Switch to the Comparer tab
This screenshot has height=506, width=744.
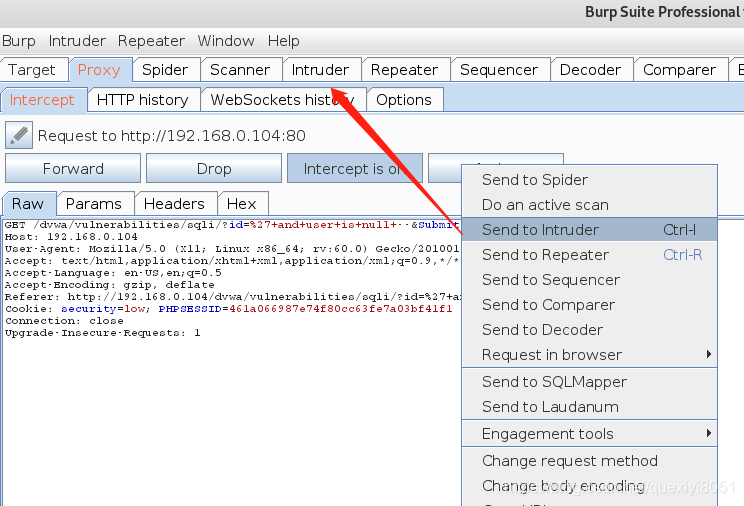(x=681, y=70)
